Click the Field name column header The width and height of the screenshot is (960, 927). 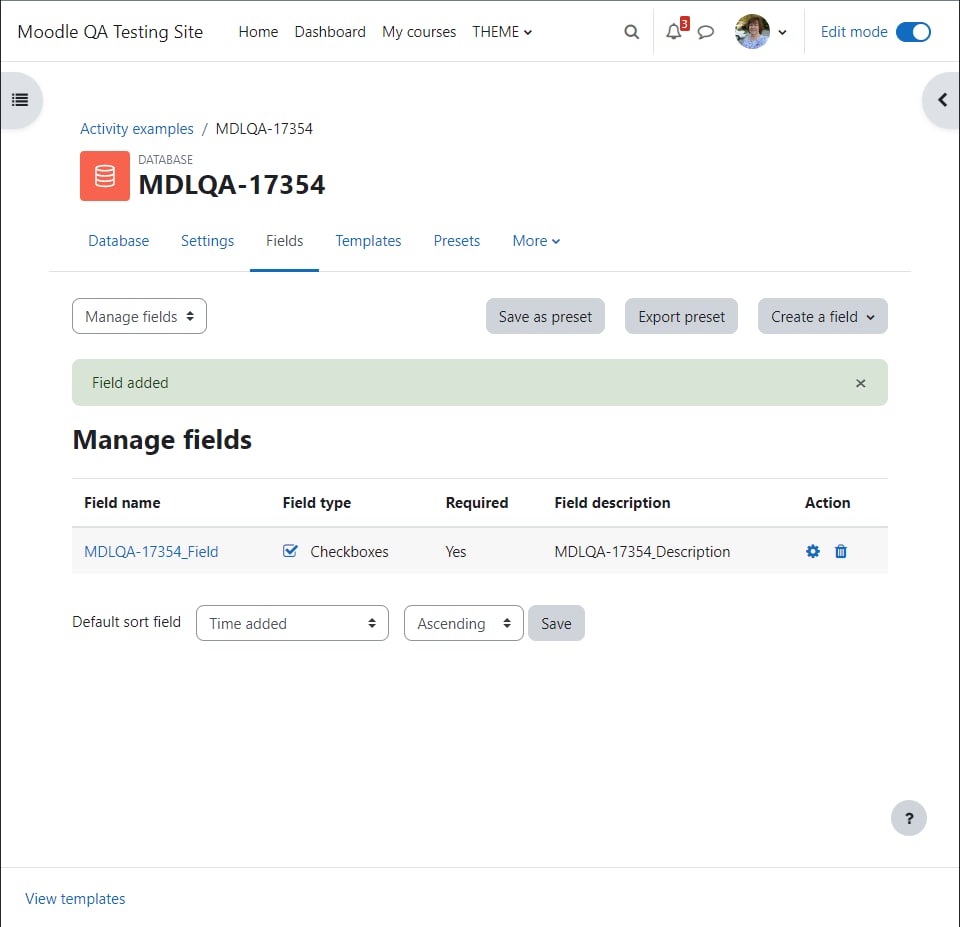(x=122, y=503)
